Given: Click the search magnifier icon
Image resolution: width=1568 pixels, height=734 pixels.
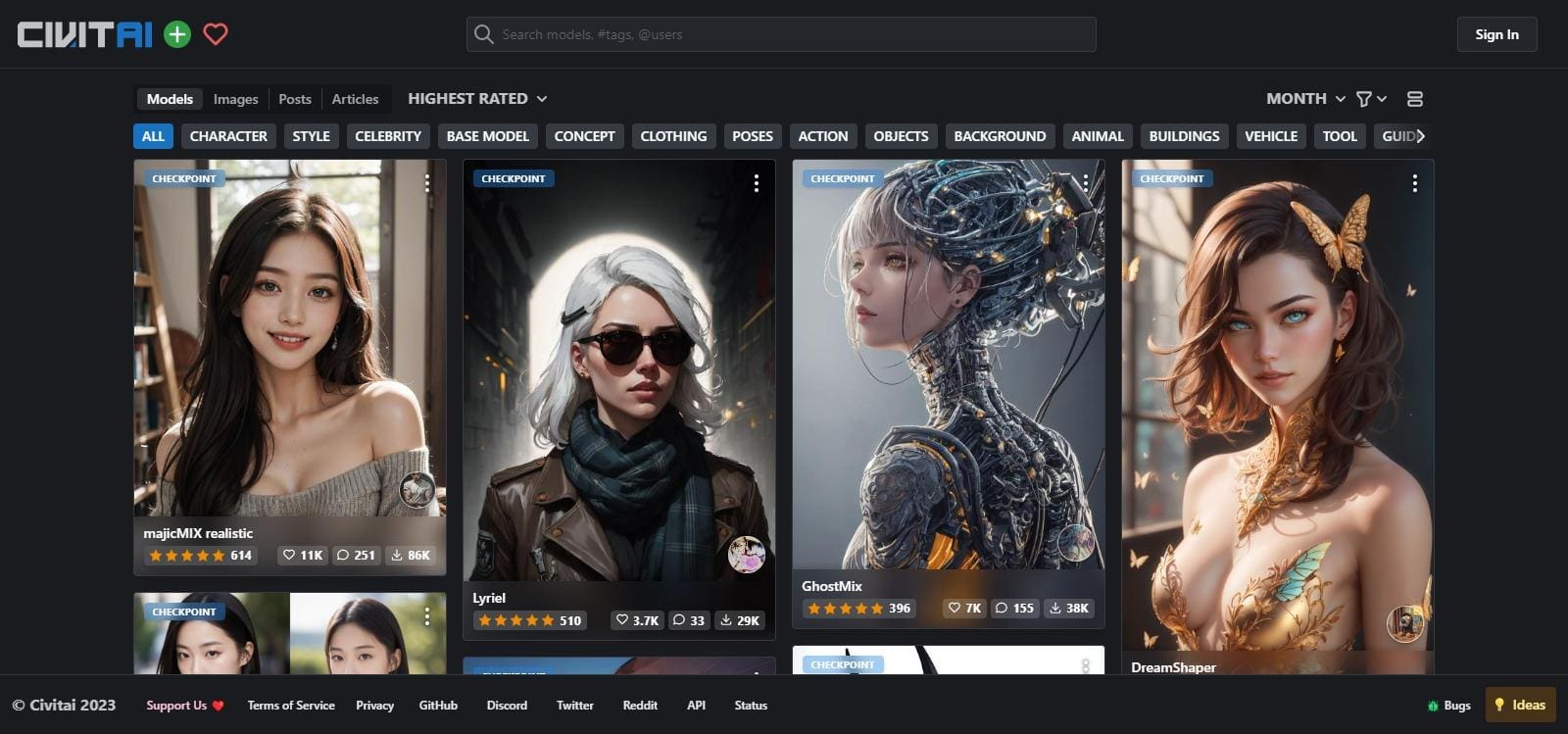Looking at the screenshot, I should (x=483, y=34).
